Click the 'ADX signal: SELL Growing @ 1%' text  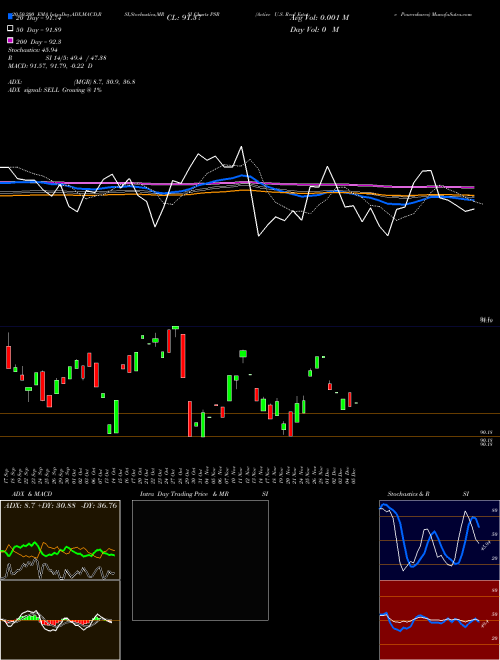click(x=55, y=90)
